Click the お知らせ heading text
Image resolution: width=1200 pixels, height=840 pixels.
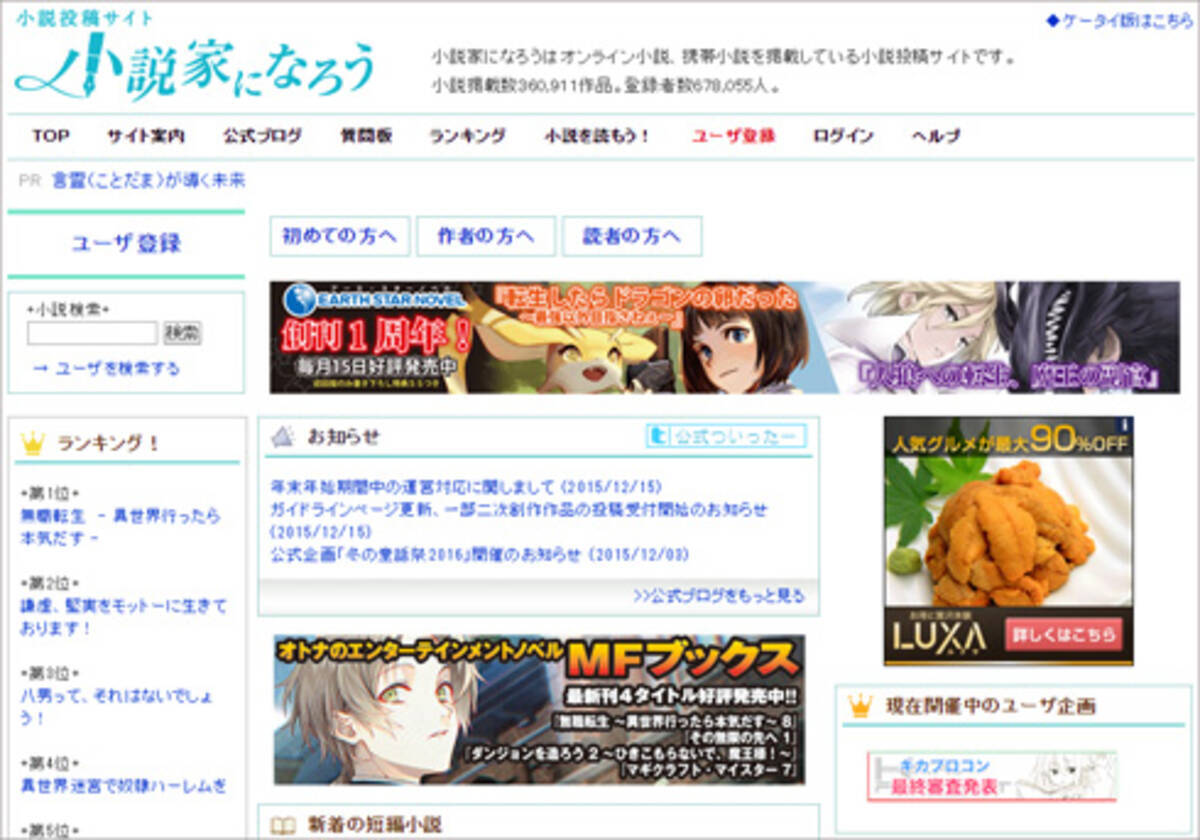(344, 436)
